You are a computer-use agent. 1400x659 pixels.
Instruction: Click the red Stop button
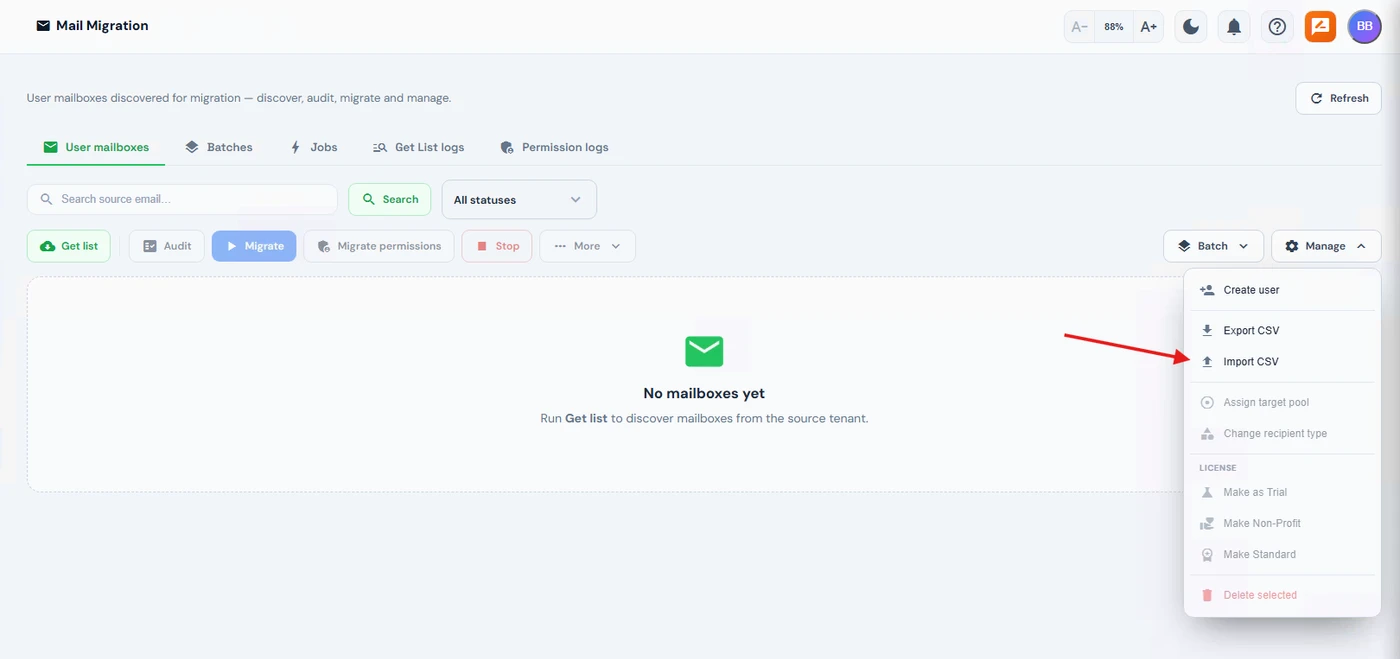(497, 246)
